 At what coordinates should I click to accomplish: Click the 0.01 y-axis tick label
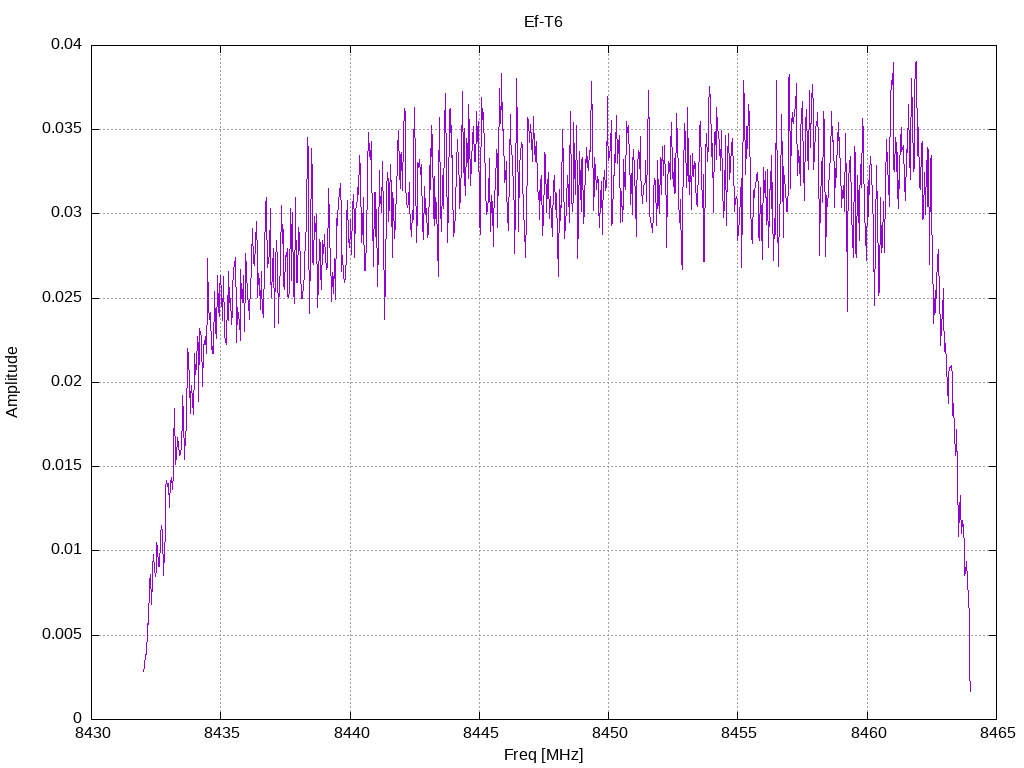(x=67, y=549)
